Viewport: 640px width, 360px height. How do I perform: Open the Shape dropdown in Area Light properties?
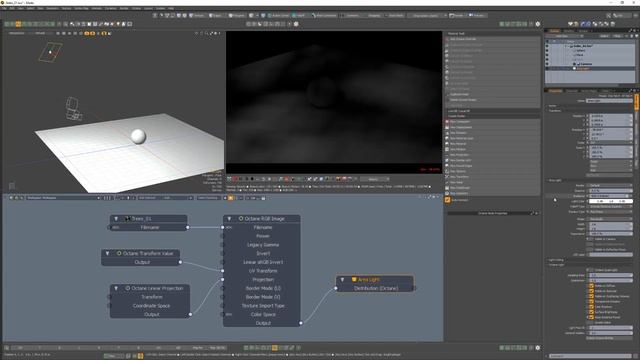[611, 219]
